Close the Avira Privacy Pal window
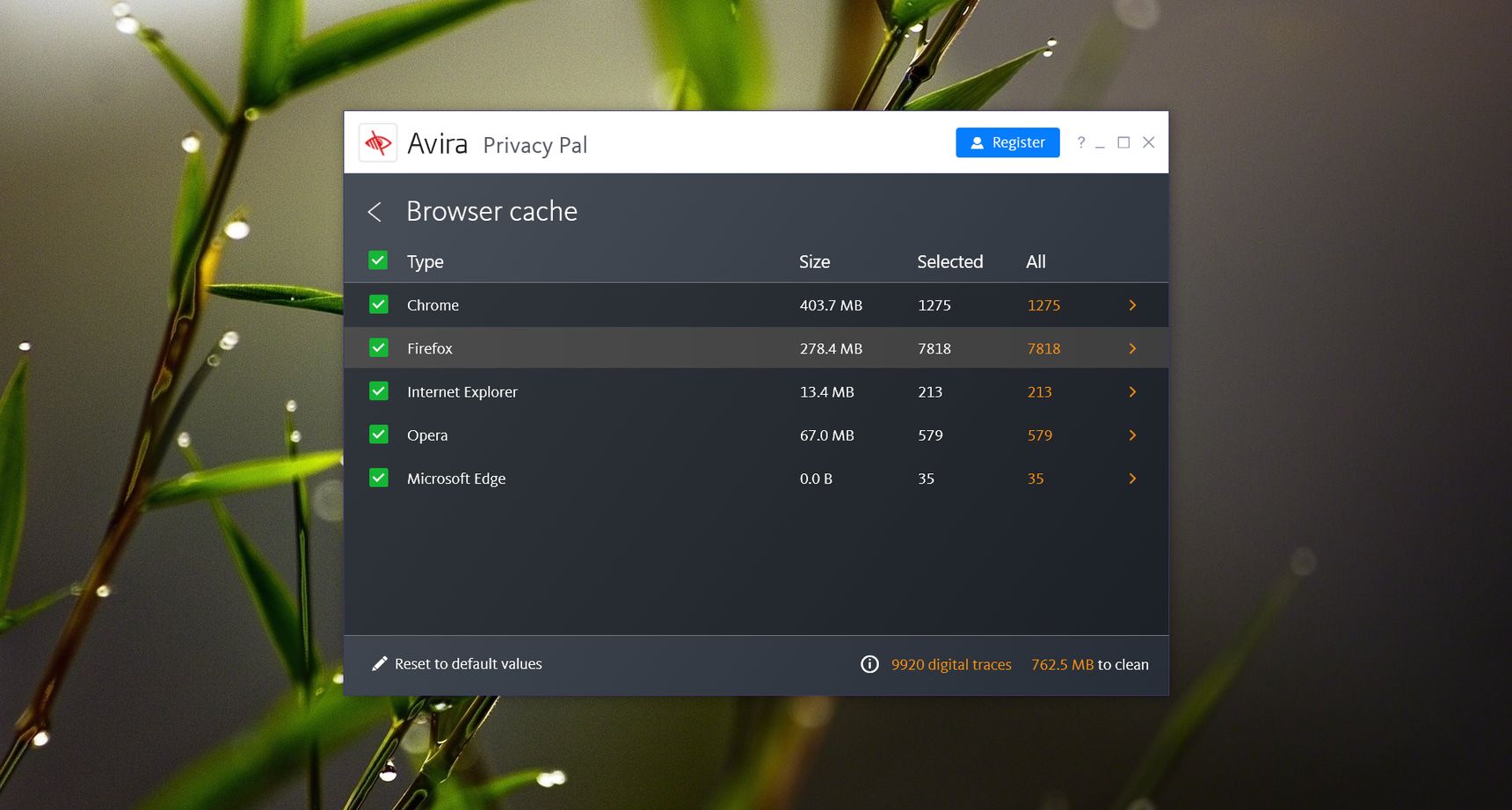The width and height of the screenshot is (1512, 810). click(x=1148, y=142)
